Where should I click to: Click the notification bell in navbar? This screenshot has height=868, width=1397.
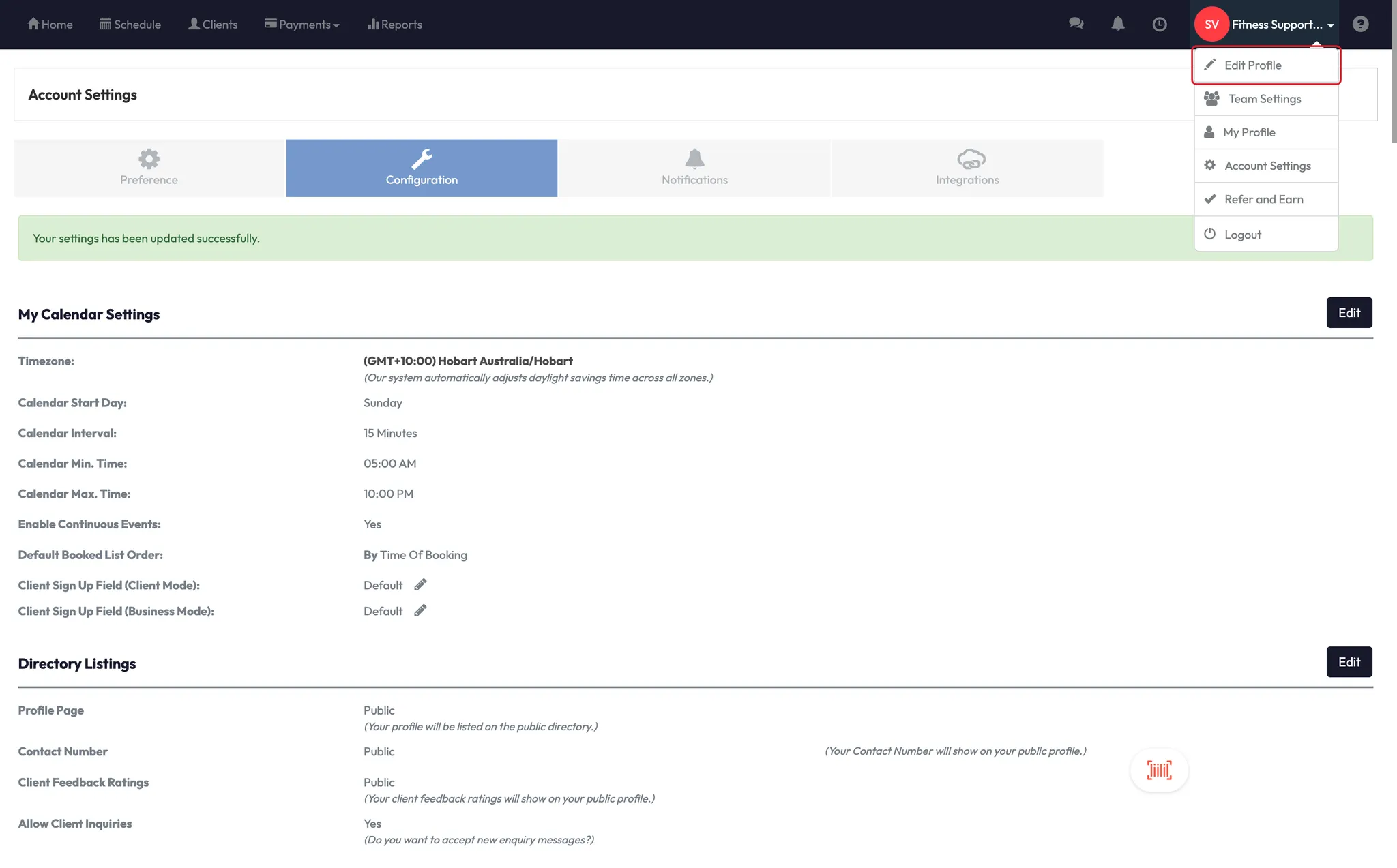(x=1117, y=24)
